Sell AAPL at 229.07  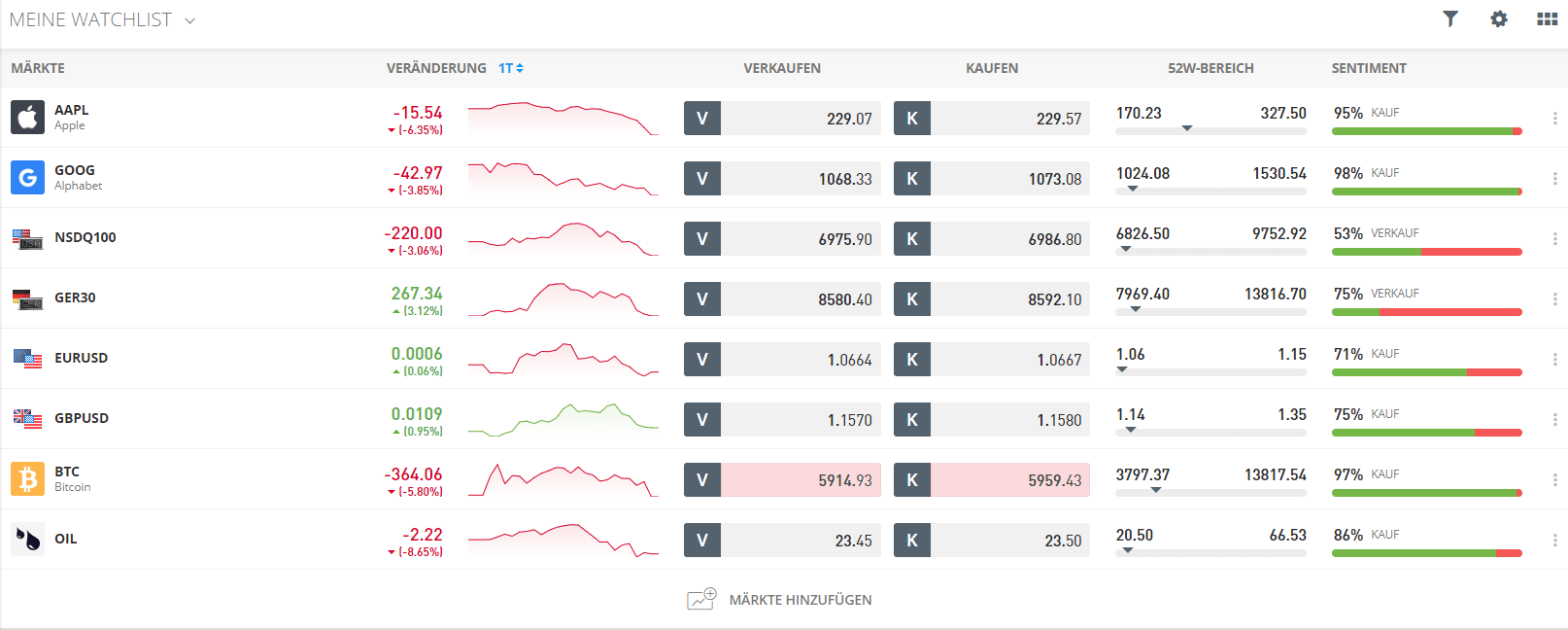pyautogui.click(x=782, y=119)
